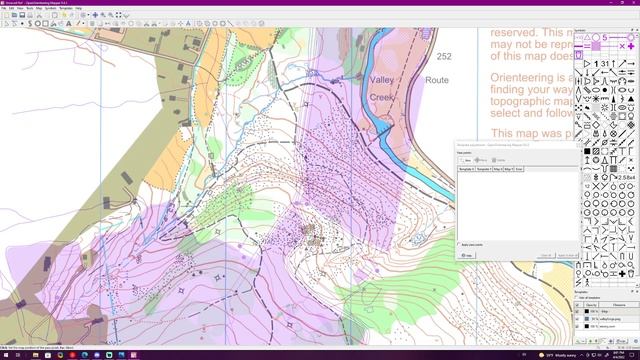Open File Explorer from the taskbar
The height and width of the screenshot is (360, 640).
36,355
